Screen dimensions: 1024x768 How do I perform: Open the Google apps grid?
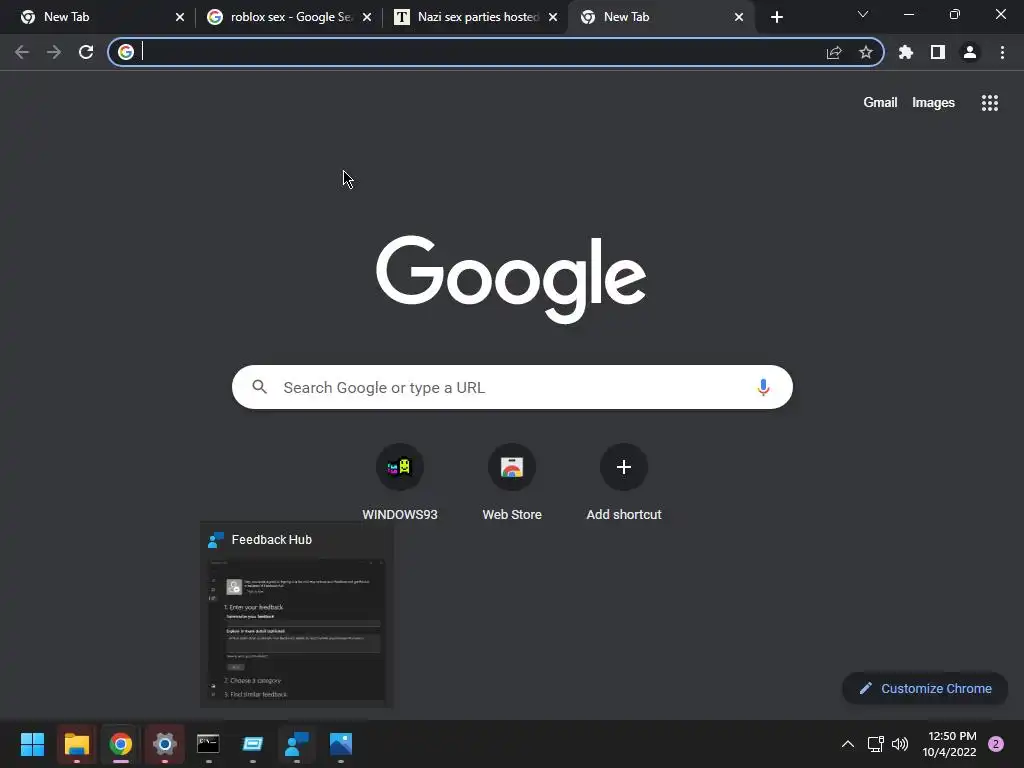(x=990, y=103)
